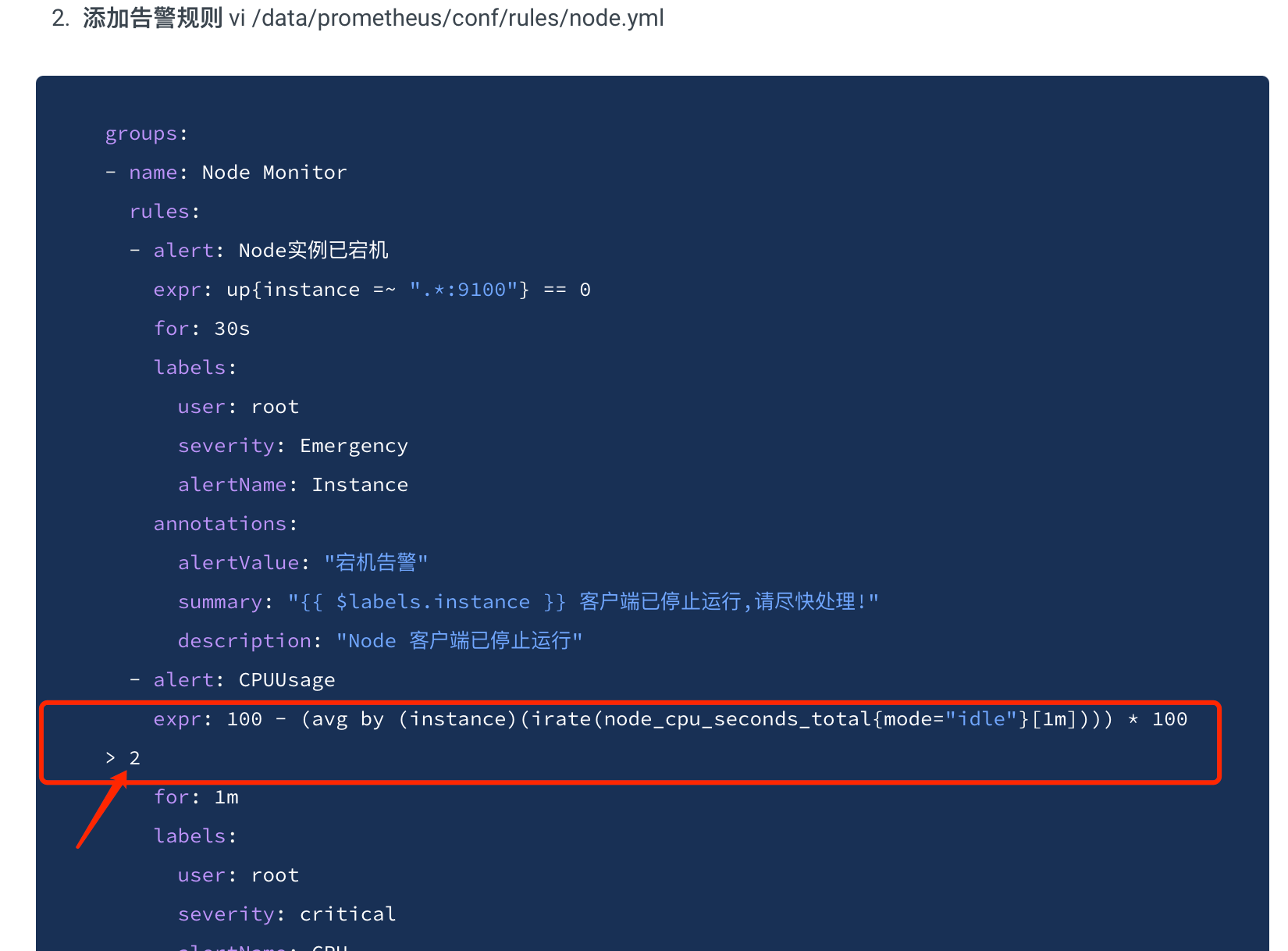Click the 'annotations:' key

tap(226, 524)
